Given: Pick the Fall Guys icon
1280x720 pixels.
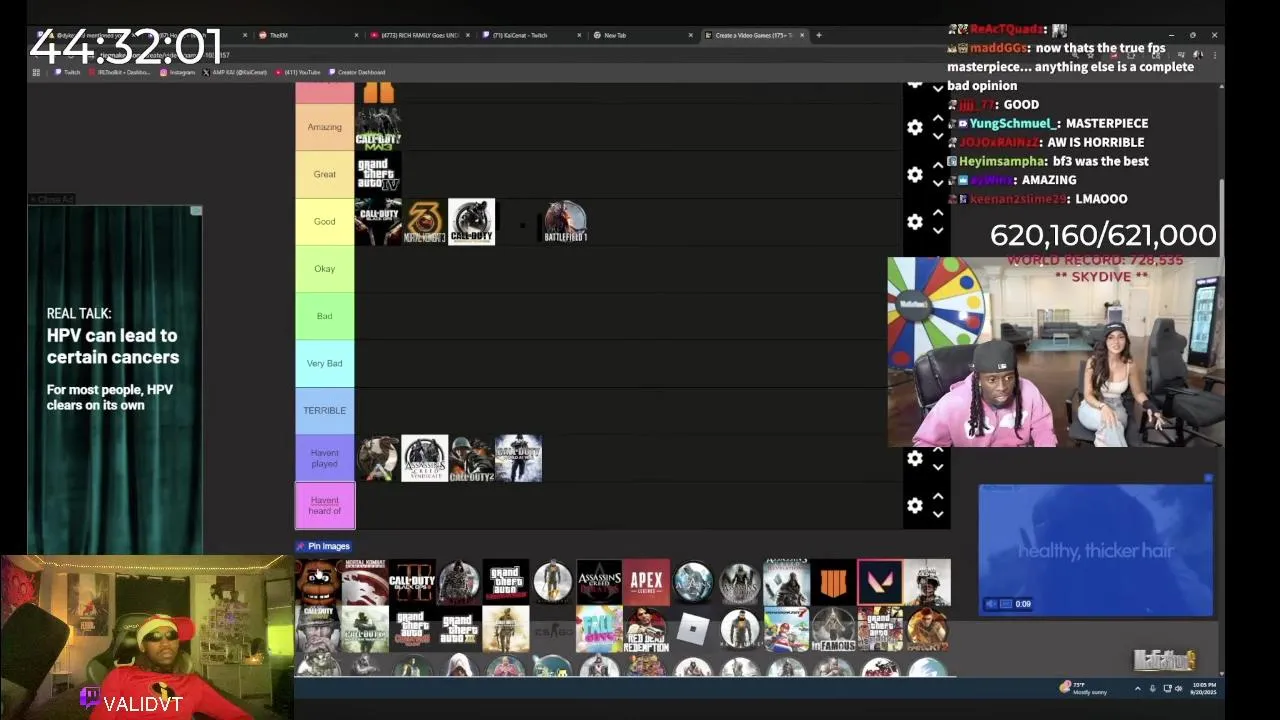Looking at the screenshot, I should coord(599,630).
